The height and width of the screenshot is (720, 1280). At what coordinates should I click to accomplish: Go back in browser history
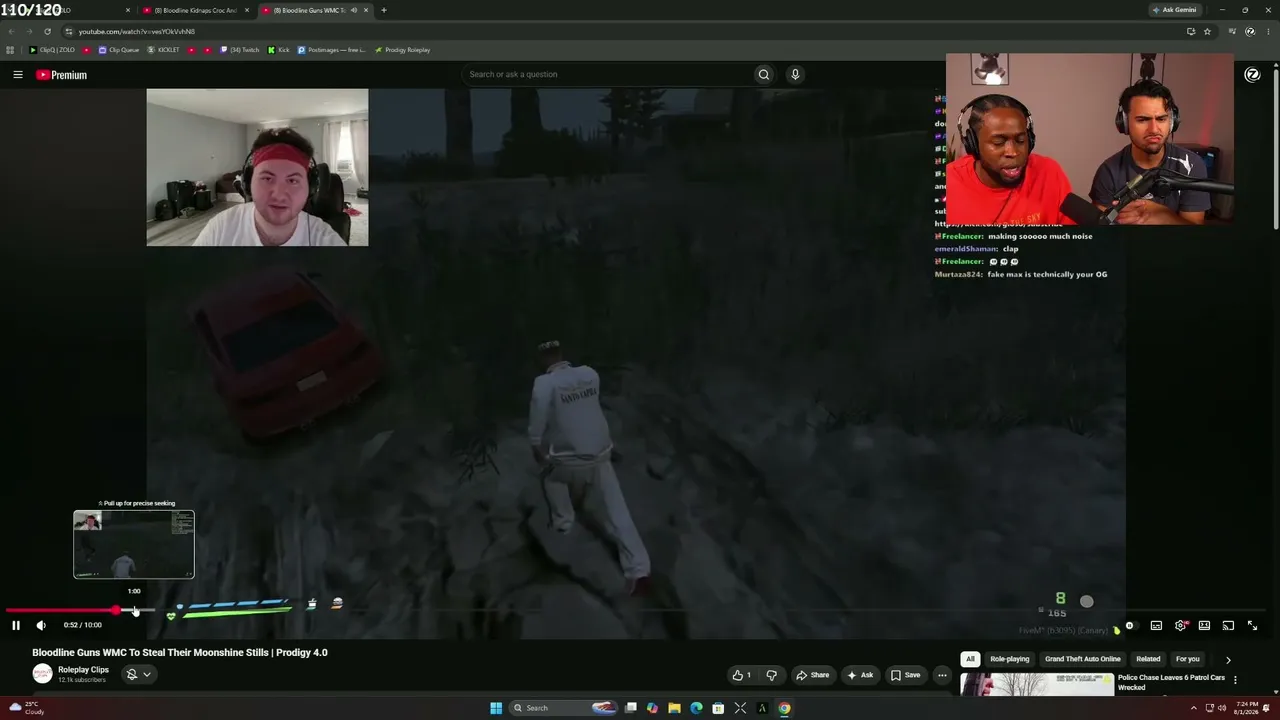pyautogui.click(x=12, y=32)
